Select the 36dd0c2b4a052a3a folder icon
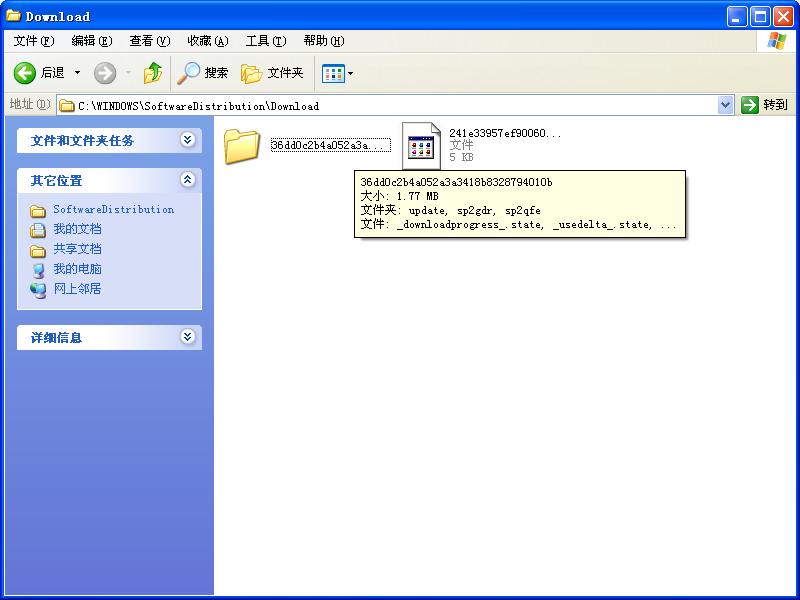This screenshot has width=800, height=600. pyautogui.click(x=242, y=146)
